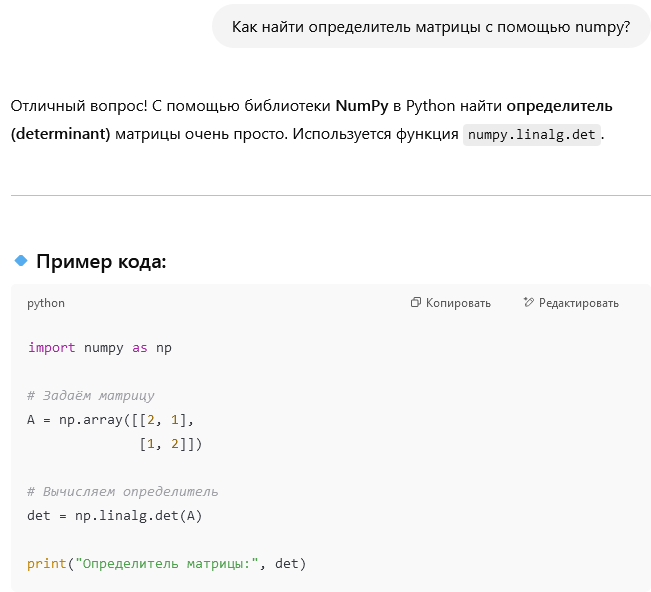
Task: Click the inline code numpy.linalg.det
Action: (x=532, y=134)
